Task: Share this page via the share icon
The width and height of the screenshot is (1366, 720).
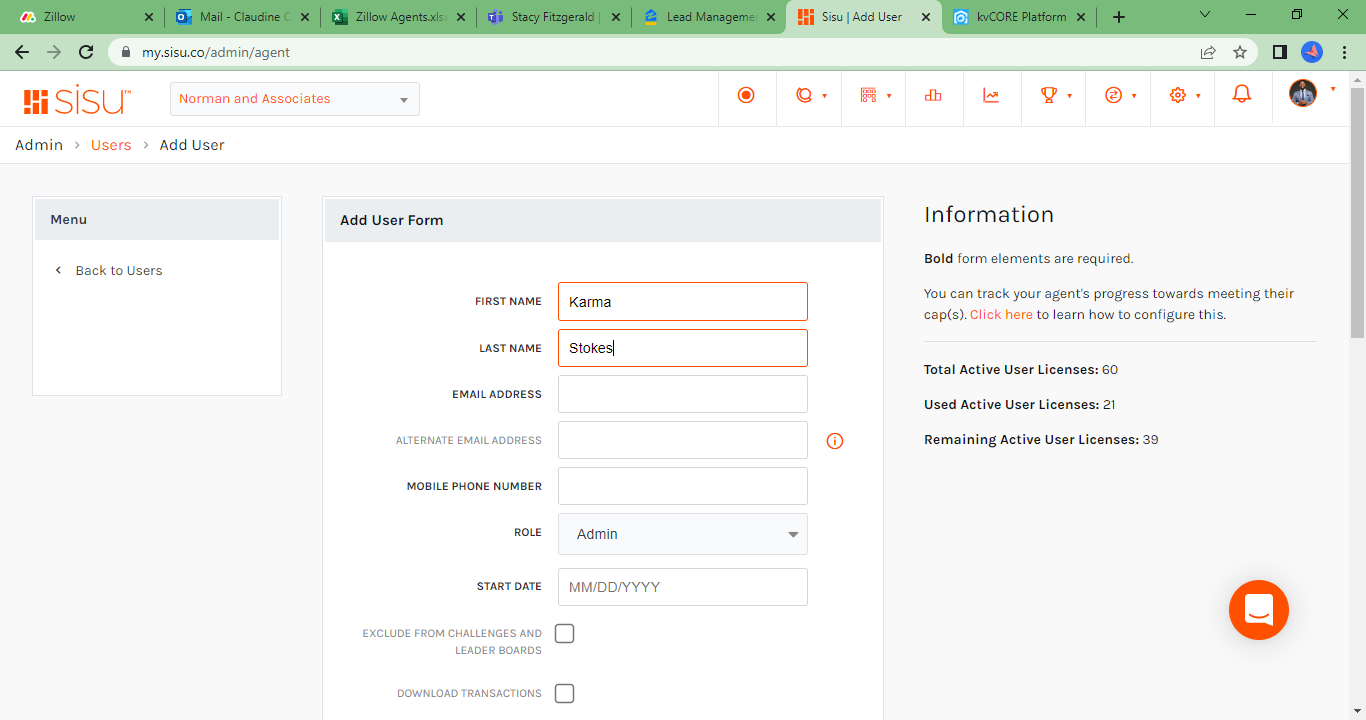Action: (1208, 52)
